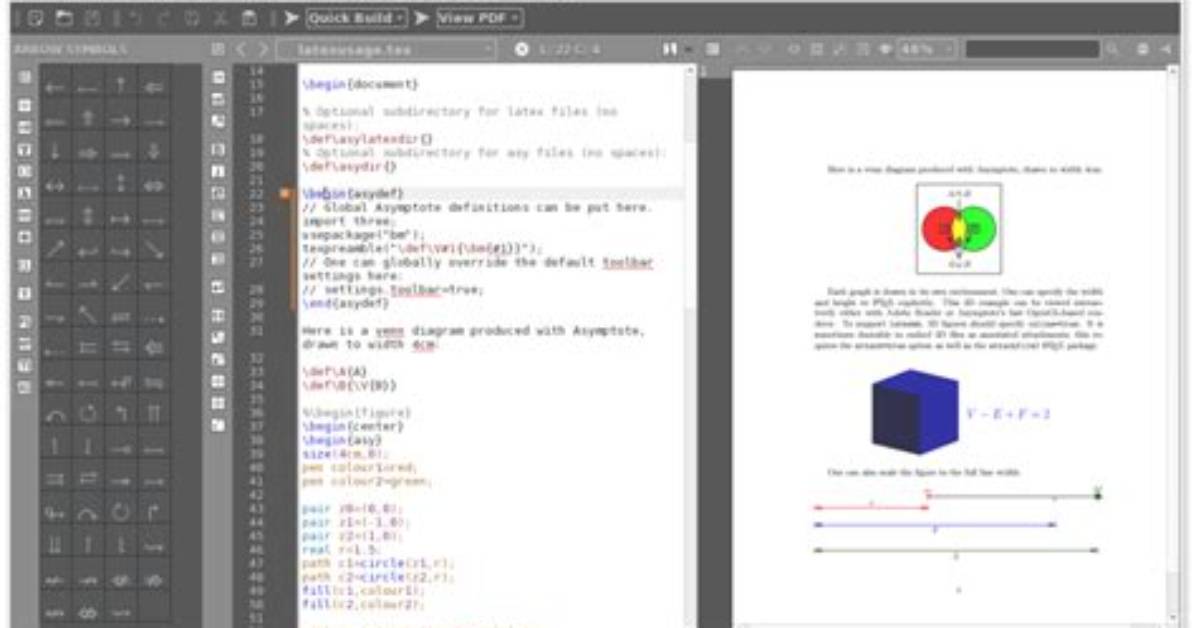Click the editor's vertical scrollbar
Viewport: 1196px width, 628px height.
coord(690,347)
